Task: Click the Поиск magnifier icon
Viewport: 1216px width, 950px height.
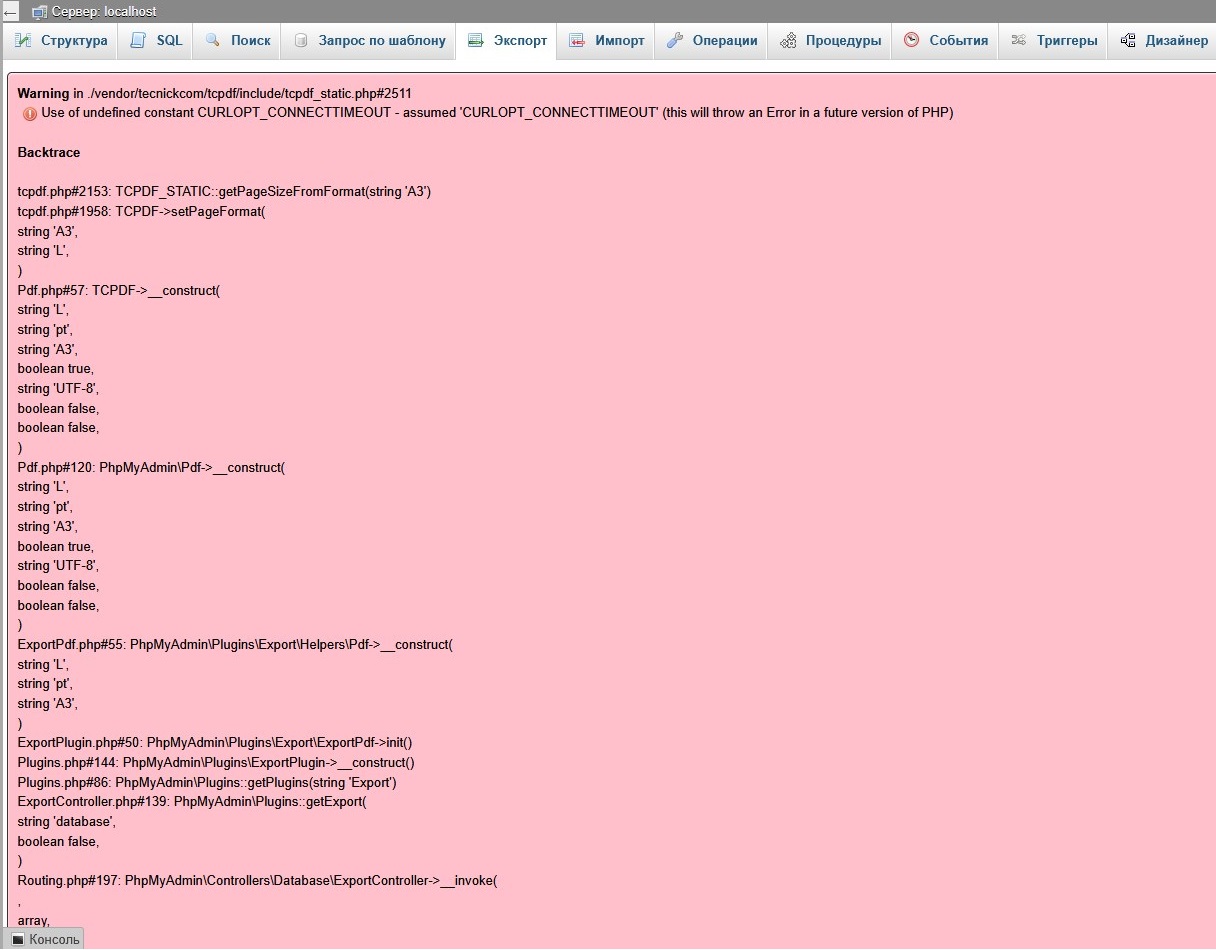Action: pos(213,41)
